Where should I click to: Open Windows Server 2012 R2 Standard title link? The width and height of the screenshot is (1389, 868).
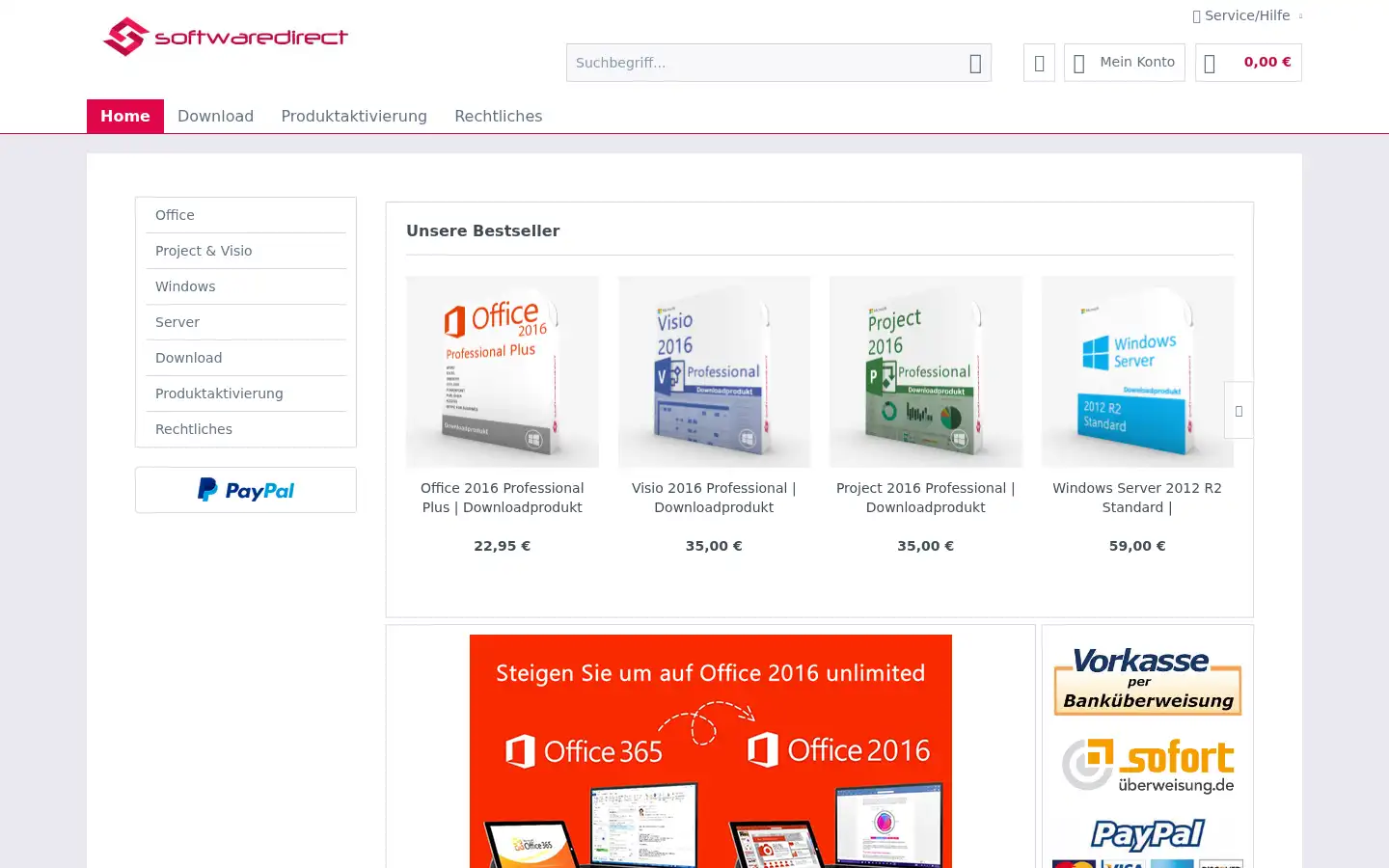tap(1137, 498)
